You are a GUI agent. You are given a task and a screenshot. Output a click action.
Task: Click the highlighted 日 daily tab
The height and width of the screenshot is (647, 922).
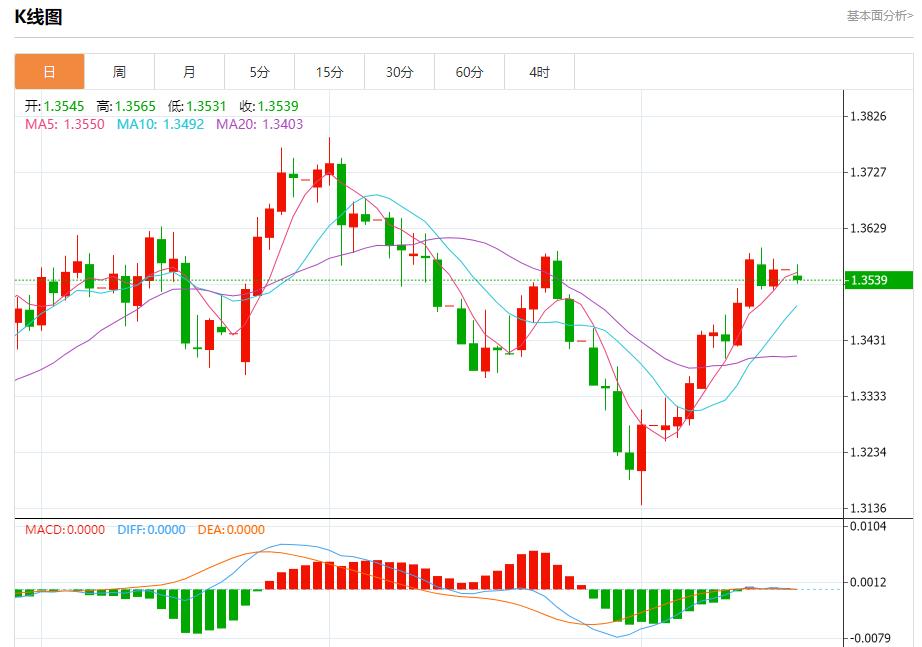pyautogui.click(x=47, y=71)
